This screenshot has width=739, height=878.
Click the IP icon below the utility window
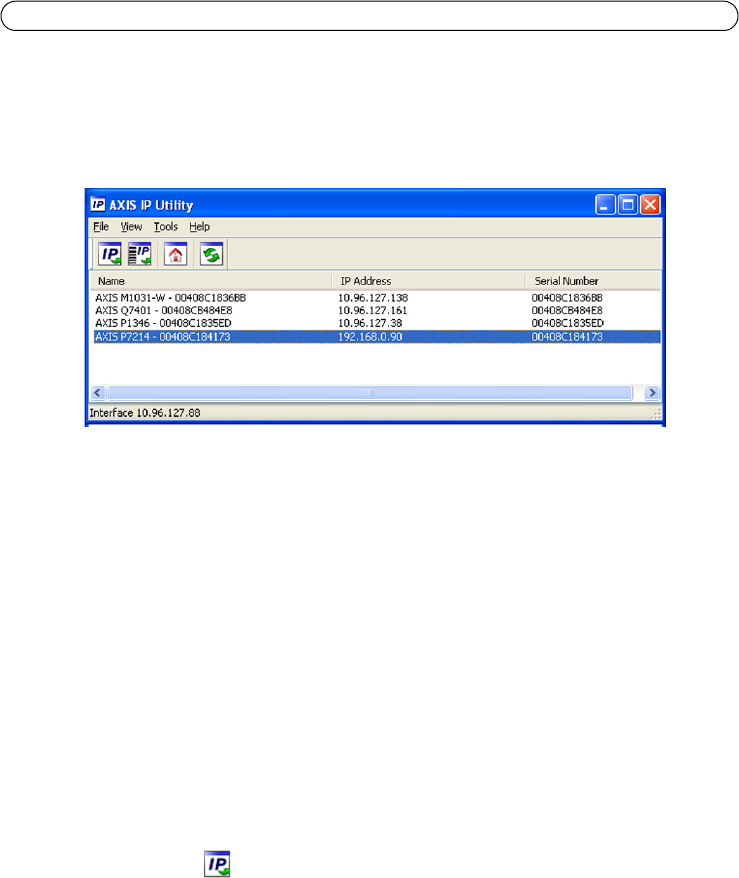coord(217,864)
